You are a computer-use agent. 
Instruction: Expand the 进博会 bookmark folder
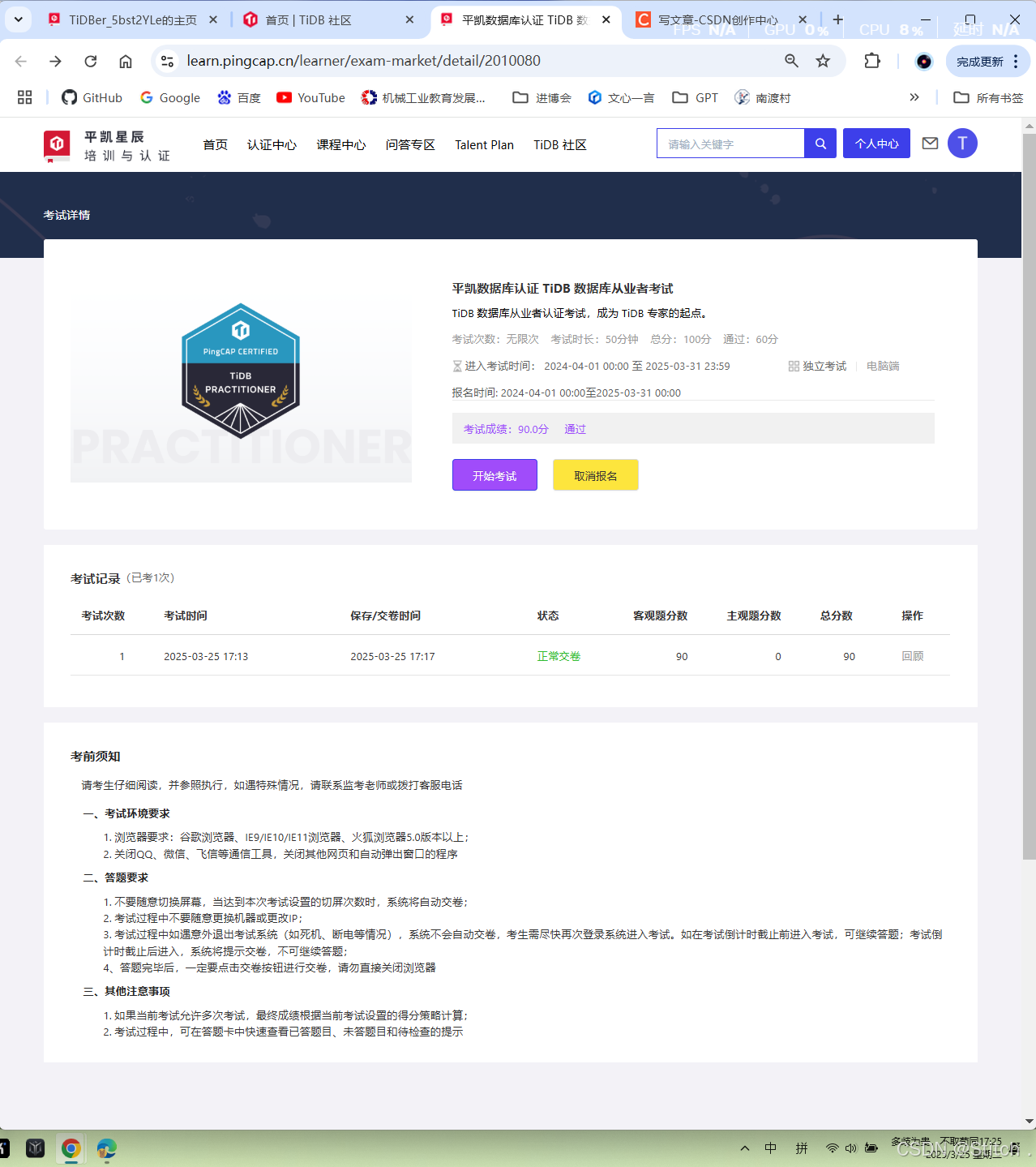pyautogui.click(x=542, y=97)
